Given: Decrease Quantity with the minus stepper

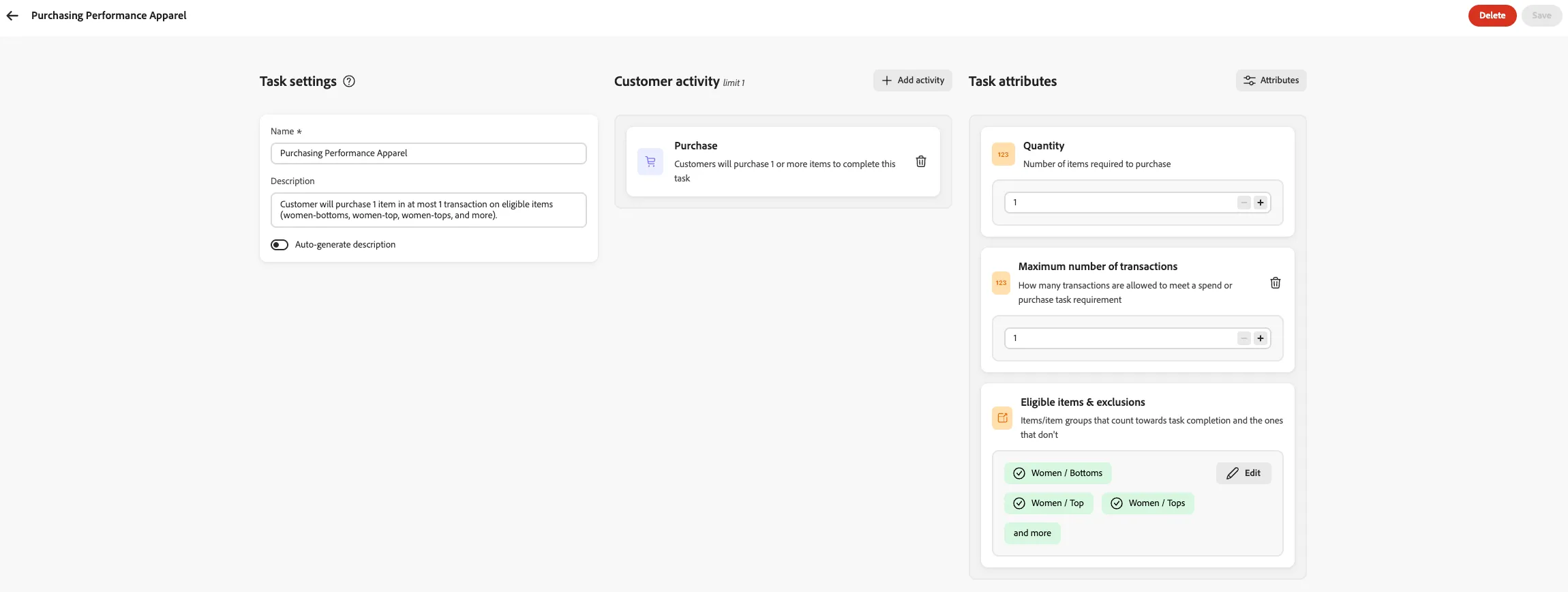Looking at the screenshot, I should click(x=1244, y=203).
